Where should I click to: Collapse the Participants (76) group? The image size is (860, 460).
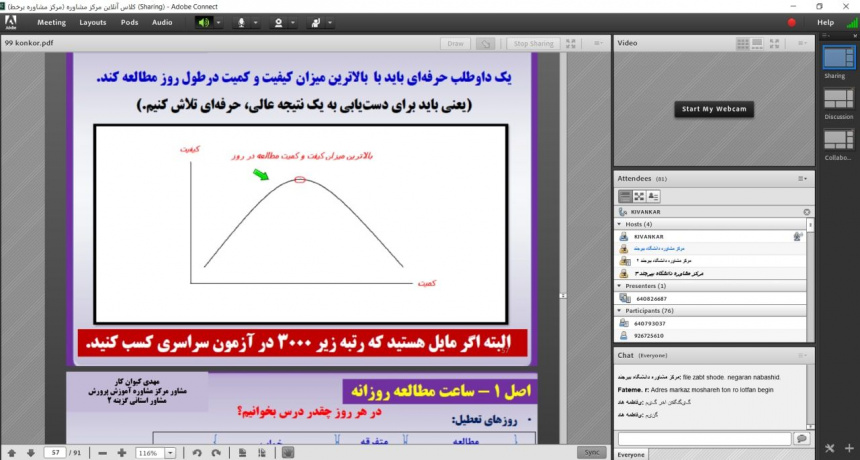(620, 311)
